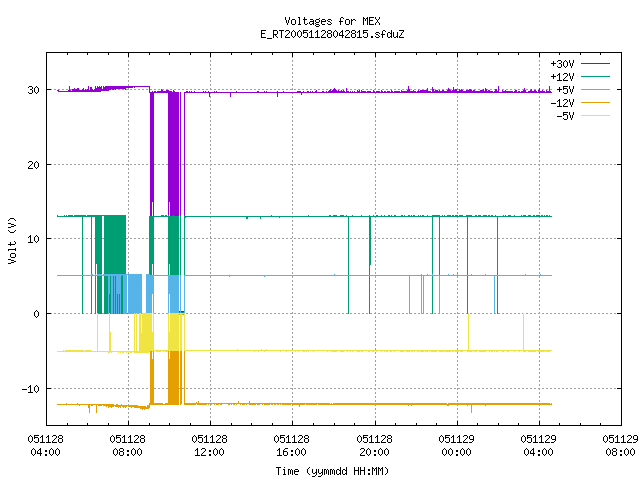Viewport: 640px width, 480px height.
Task: Click the -12V legend label
Action: 562,103
